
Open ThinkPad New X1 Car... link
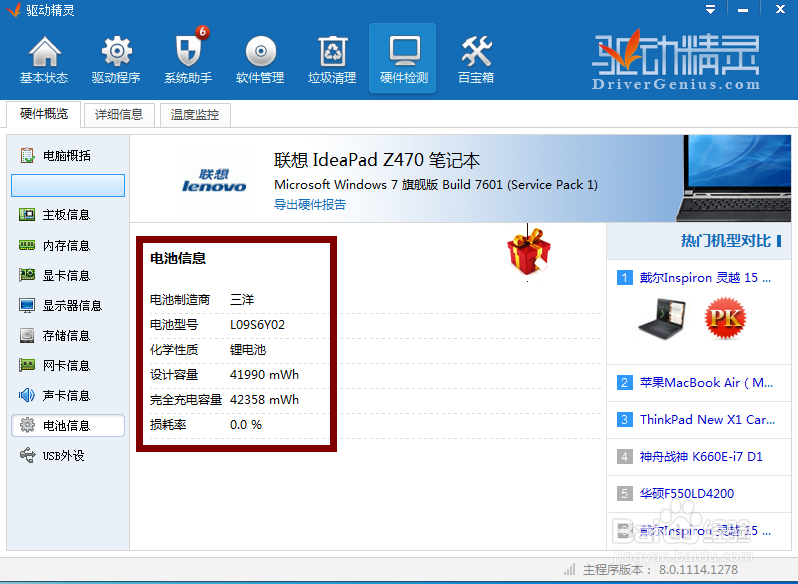pos(707,420)
